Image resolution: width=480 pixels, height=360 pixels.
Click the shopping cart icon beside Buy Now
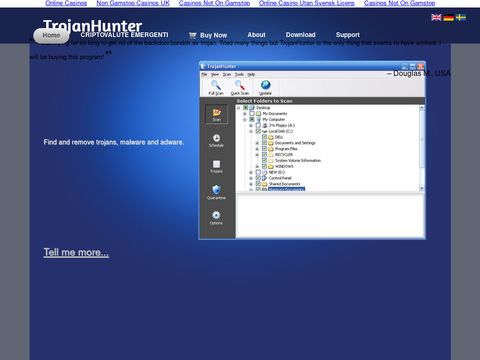192,35
